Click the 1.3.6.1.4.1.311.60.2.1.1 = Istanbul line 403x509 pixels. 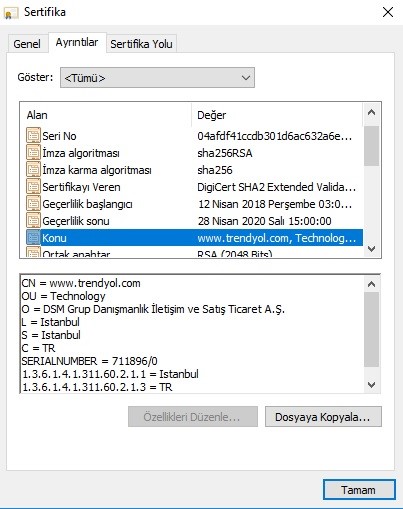pyautogui.click(x=110, y=374)
